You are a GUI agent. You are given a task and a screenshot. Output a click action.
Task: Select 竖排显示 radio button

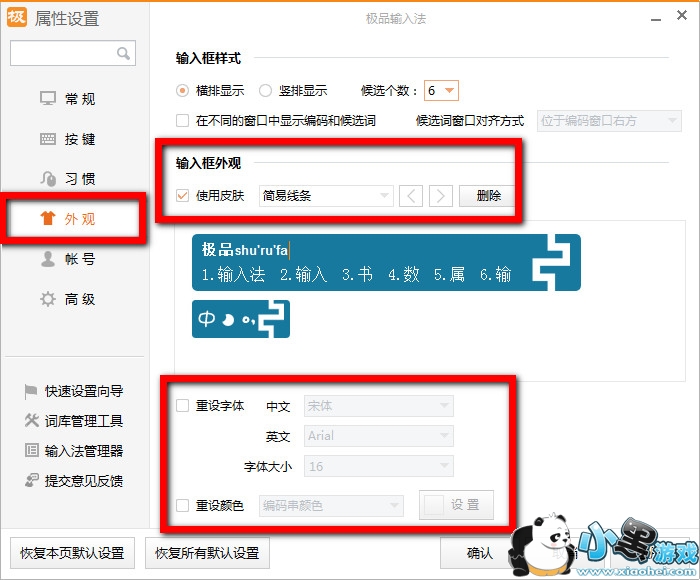pyautogui.click(x=265, y=91)
